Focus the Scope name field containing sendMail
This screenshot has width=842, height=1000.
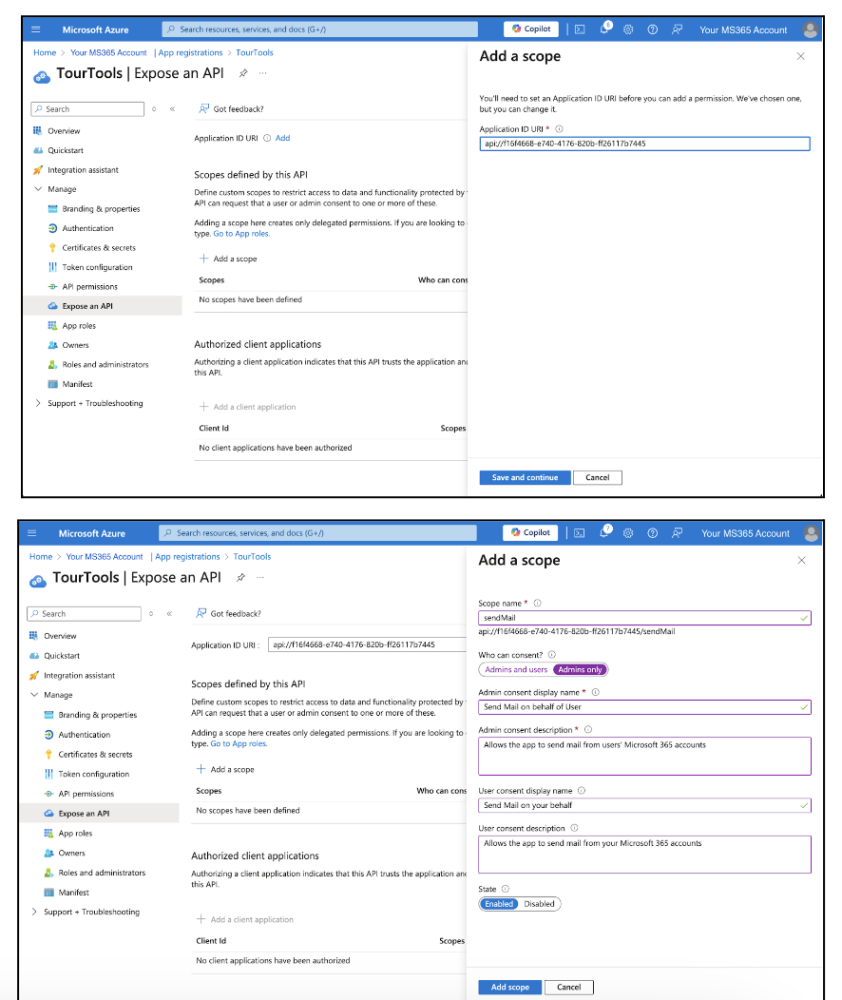click(645, 618)
